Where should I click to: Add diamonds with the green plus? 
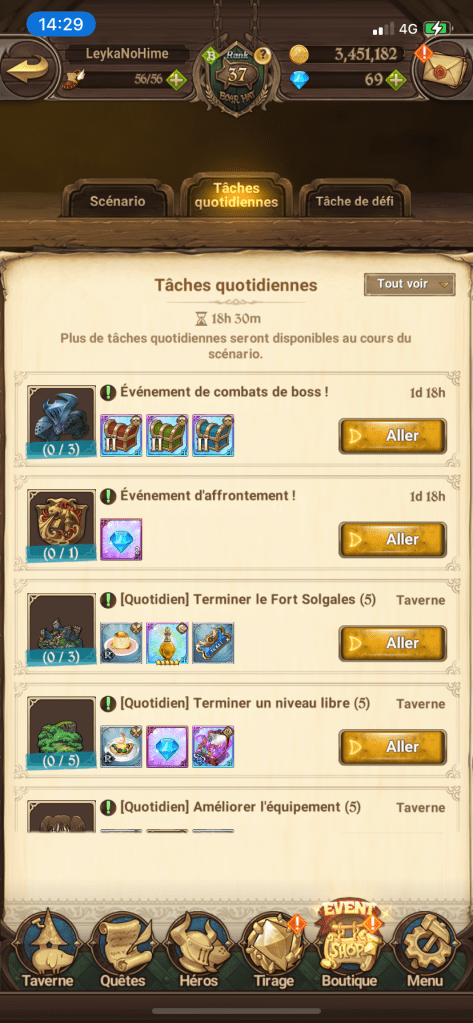click(x=396, y=80)
